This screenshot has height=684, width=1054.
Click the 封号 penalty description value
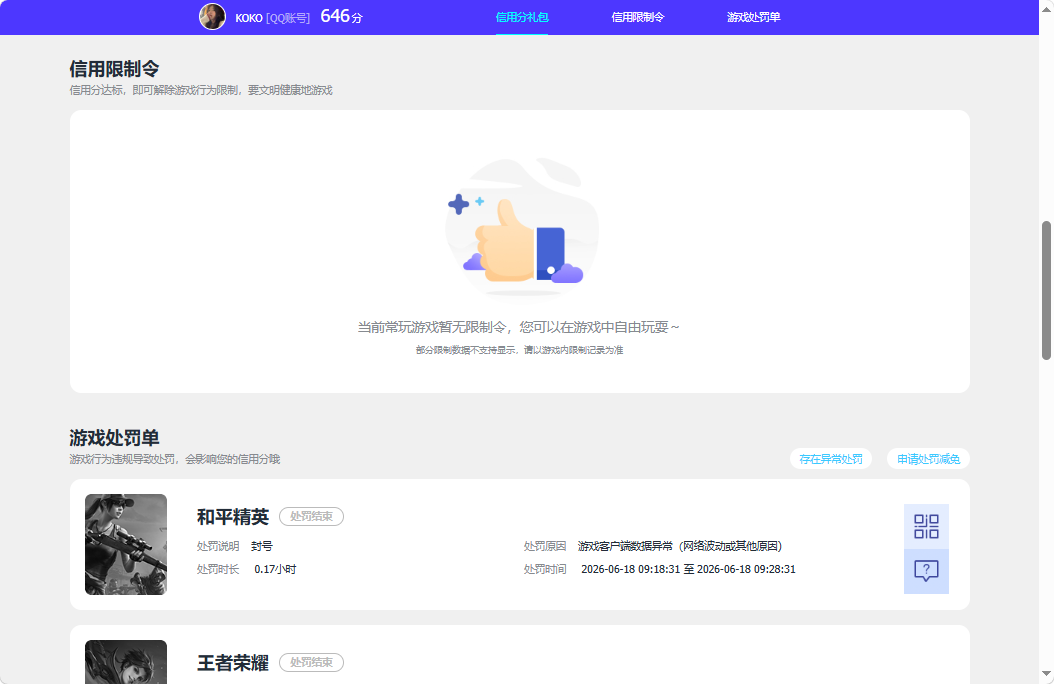pyautogui.click(x=261, y=546)
